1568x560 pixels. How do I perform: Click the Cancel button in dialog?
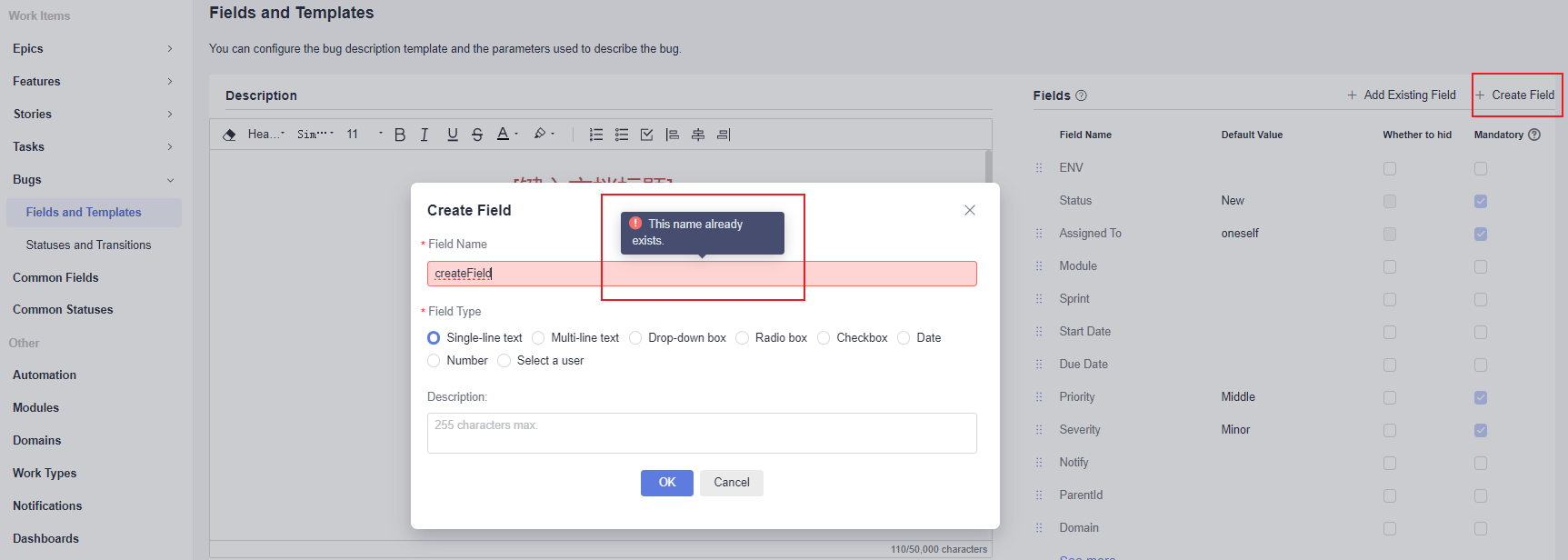(x=732, y=483)
